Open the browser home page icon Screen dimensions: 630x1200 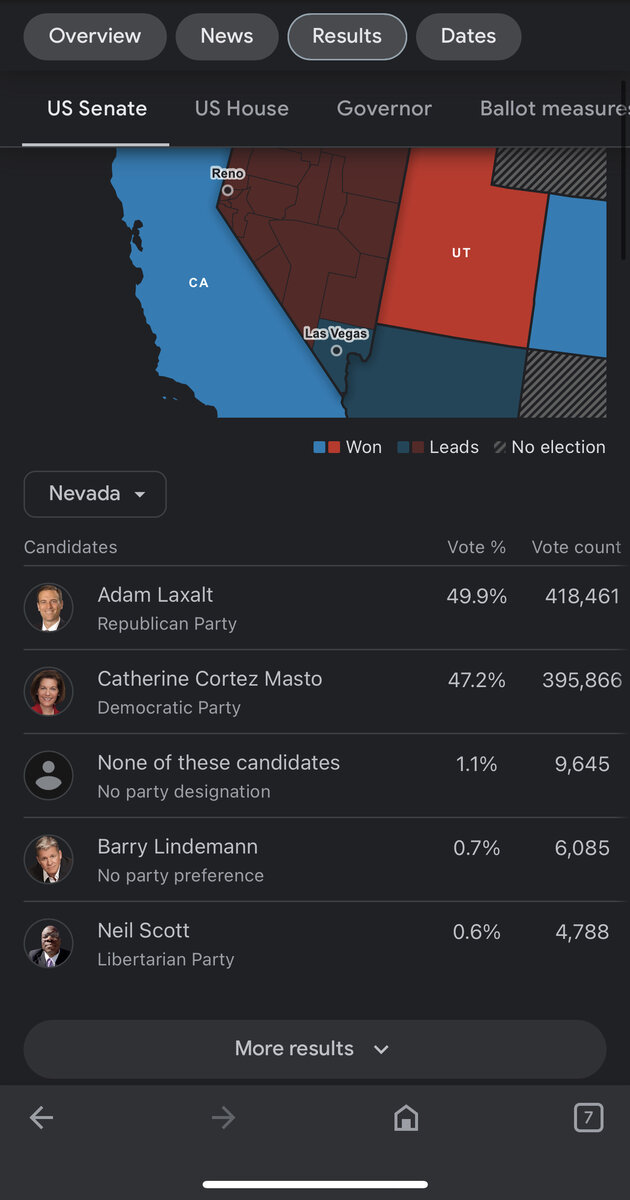[406, 1118]
